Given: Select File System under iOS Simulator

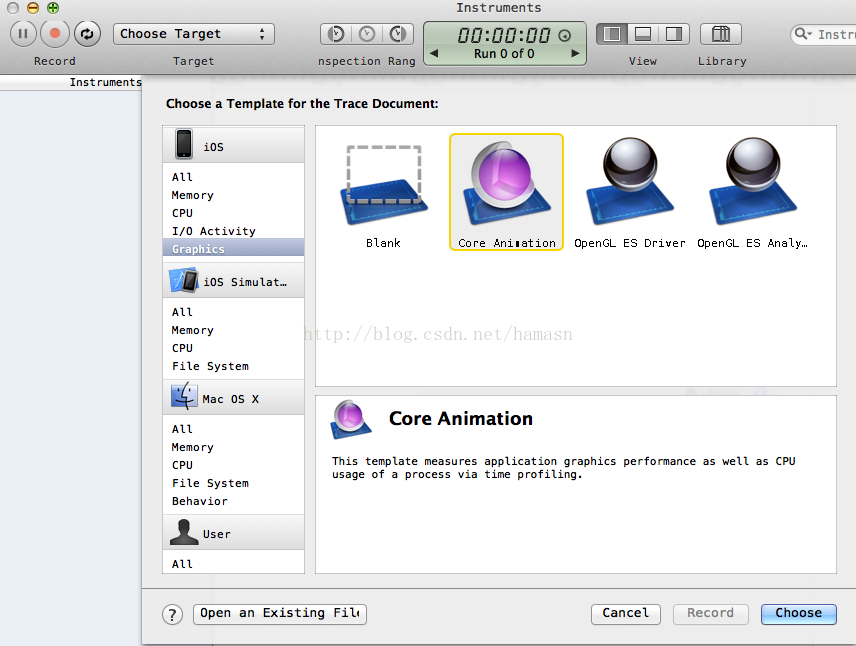Looking at the screenshot, I should pos(234,366).
